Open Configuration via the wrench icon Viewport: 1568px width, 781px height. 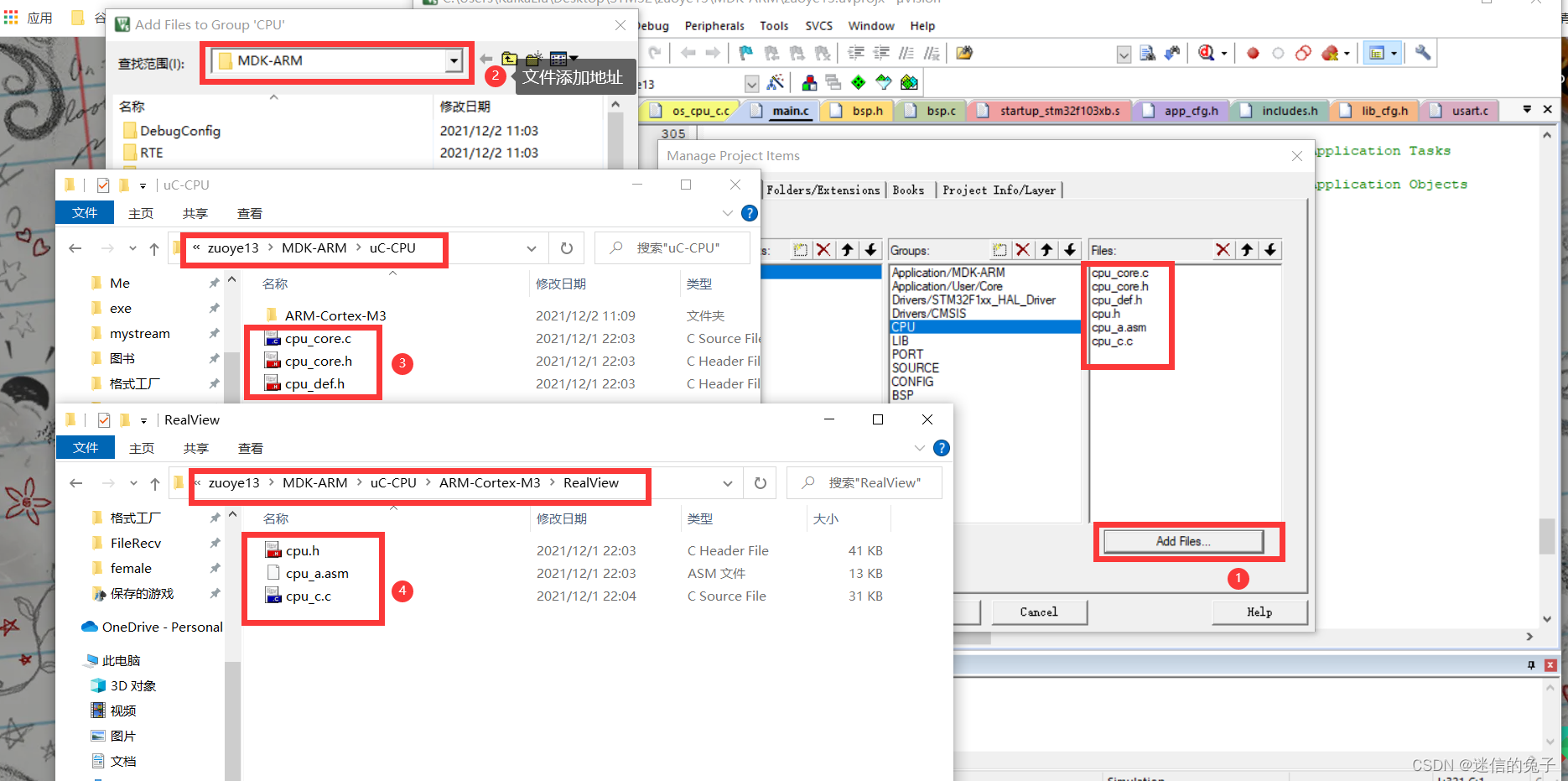coord(1423,54)
